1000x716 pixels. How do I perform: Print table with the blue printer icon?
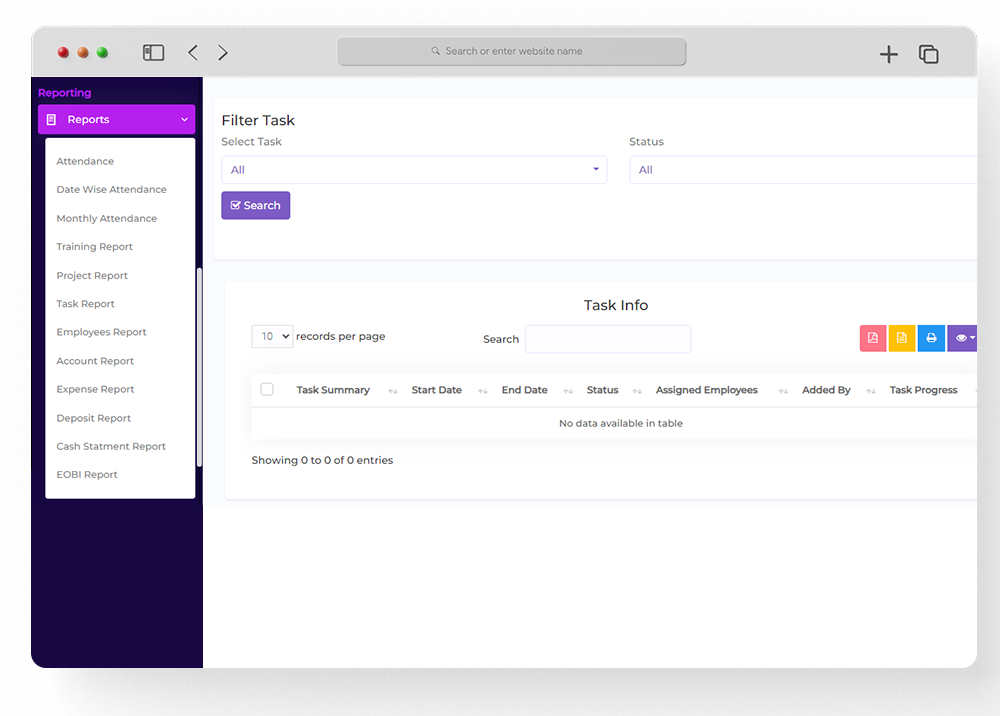931,338
